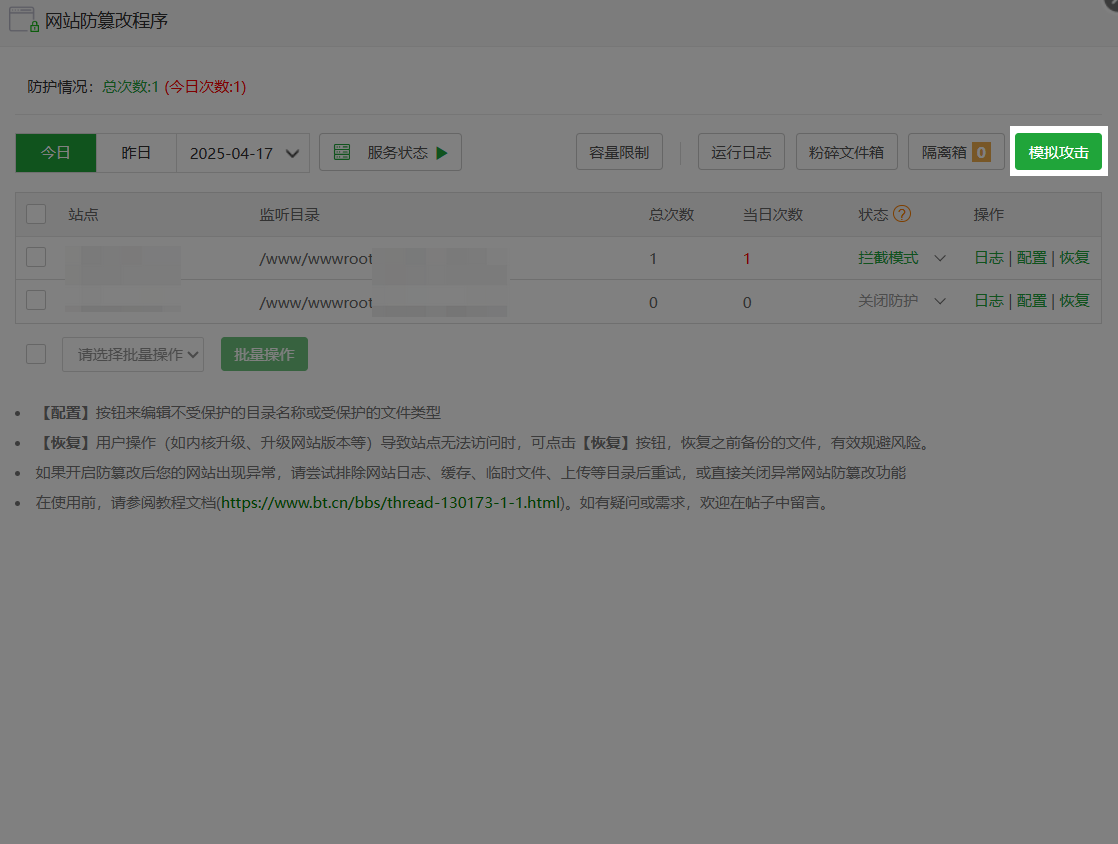This screenshot has width=1118, height=844.
Task: Click the server icon in 服务状态 button
Action: 342,153
